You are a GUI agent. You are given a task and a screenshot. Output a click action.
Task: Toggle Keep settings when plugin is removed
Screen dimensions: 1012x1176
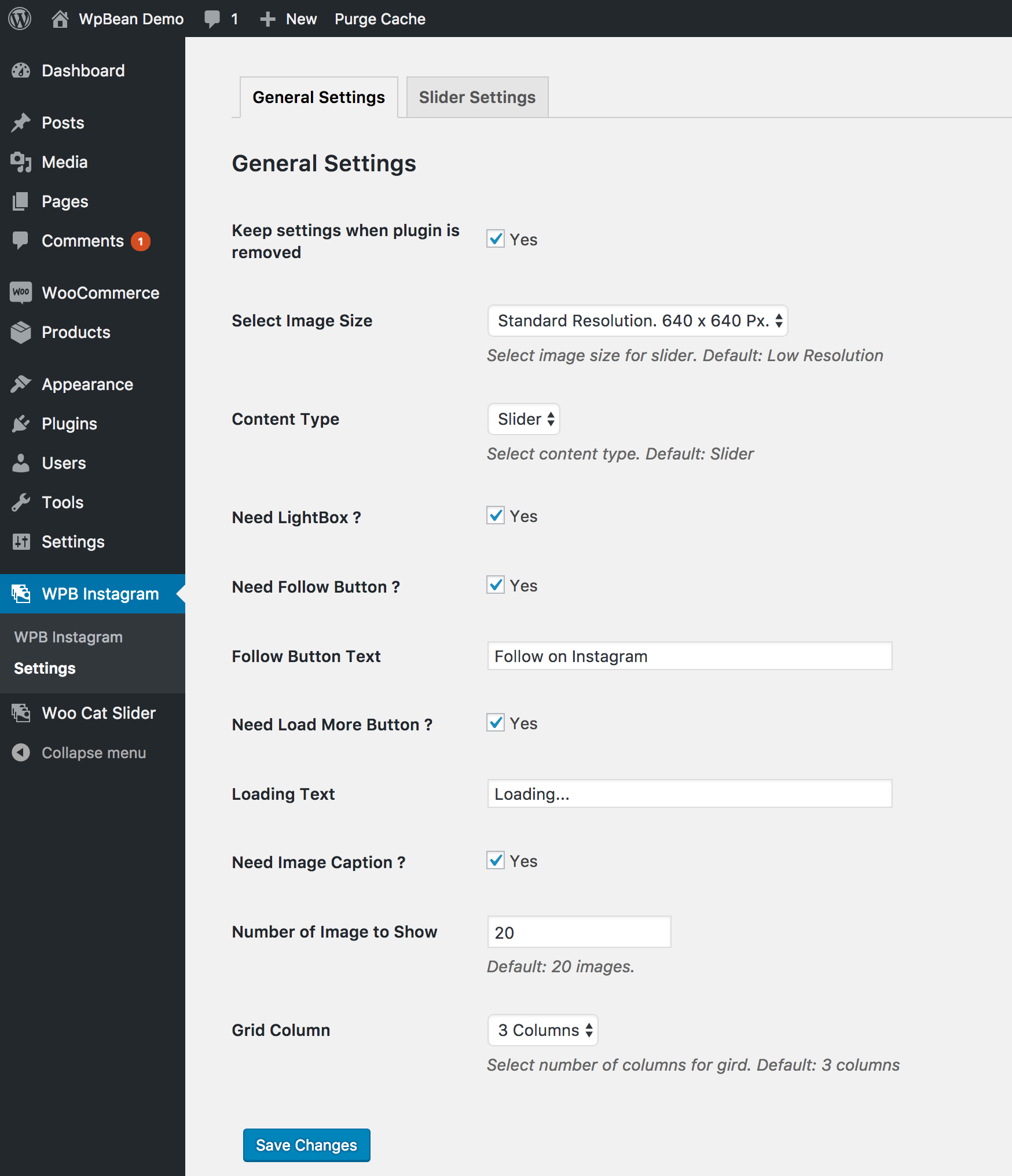tap(496, 238)
